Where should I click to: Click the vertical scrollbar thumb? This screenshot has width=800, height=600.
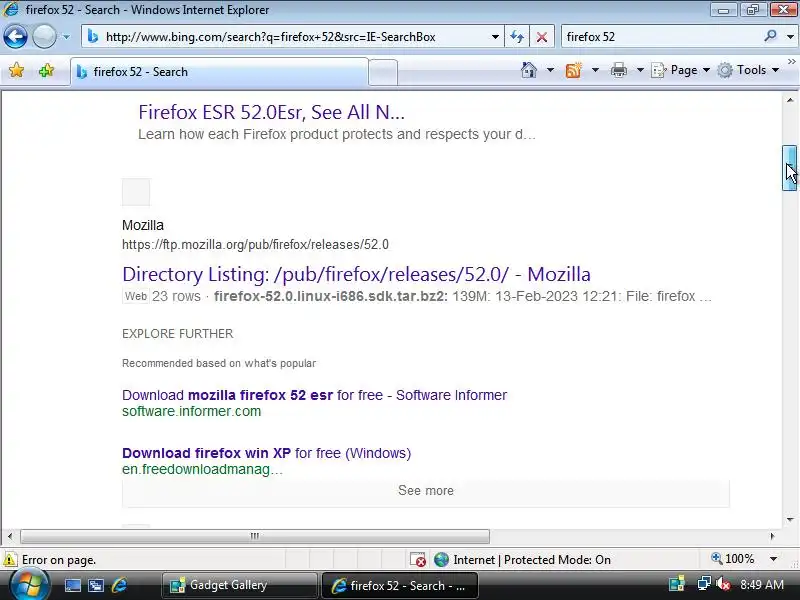click(x=790, y=168)
